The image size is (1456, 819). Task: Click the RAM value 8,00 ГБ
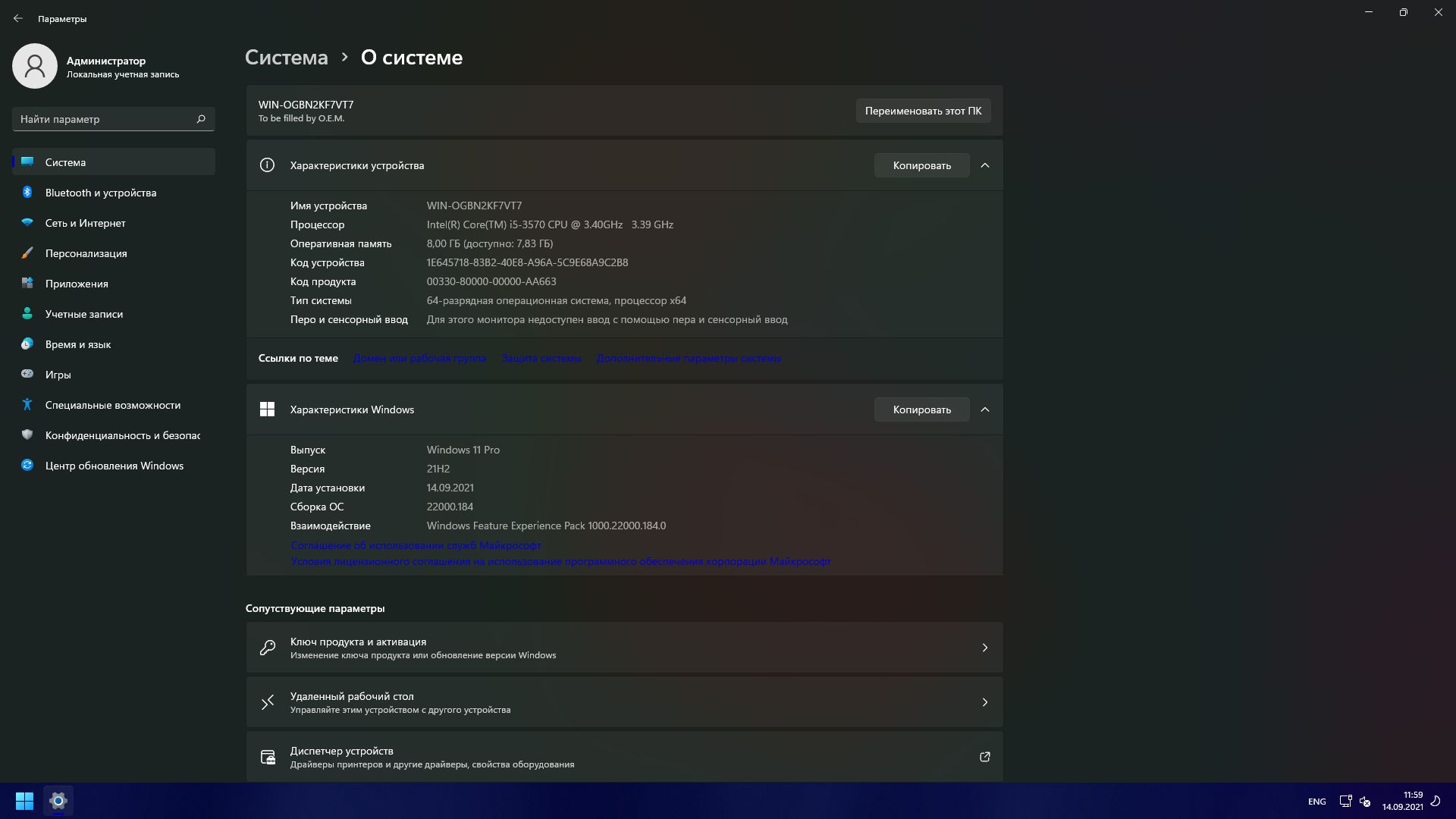click(x=490, y=243)
